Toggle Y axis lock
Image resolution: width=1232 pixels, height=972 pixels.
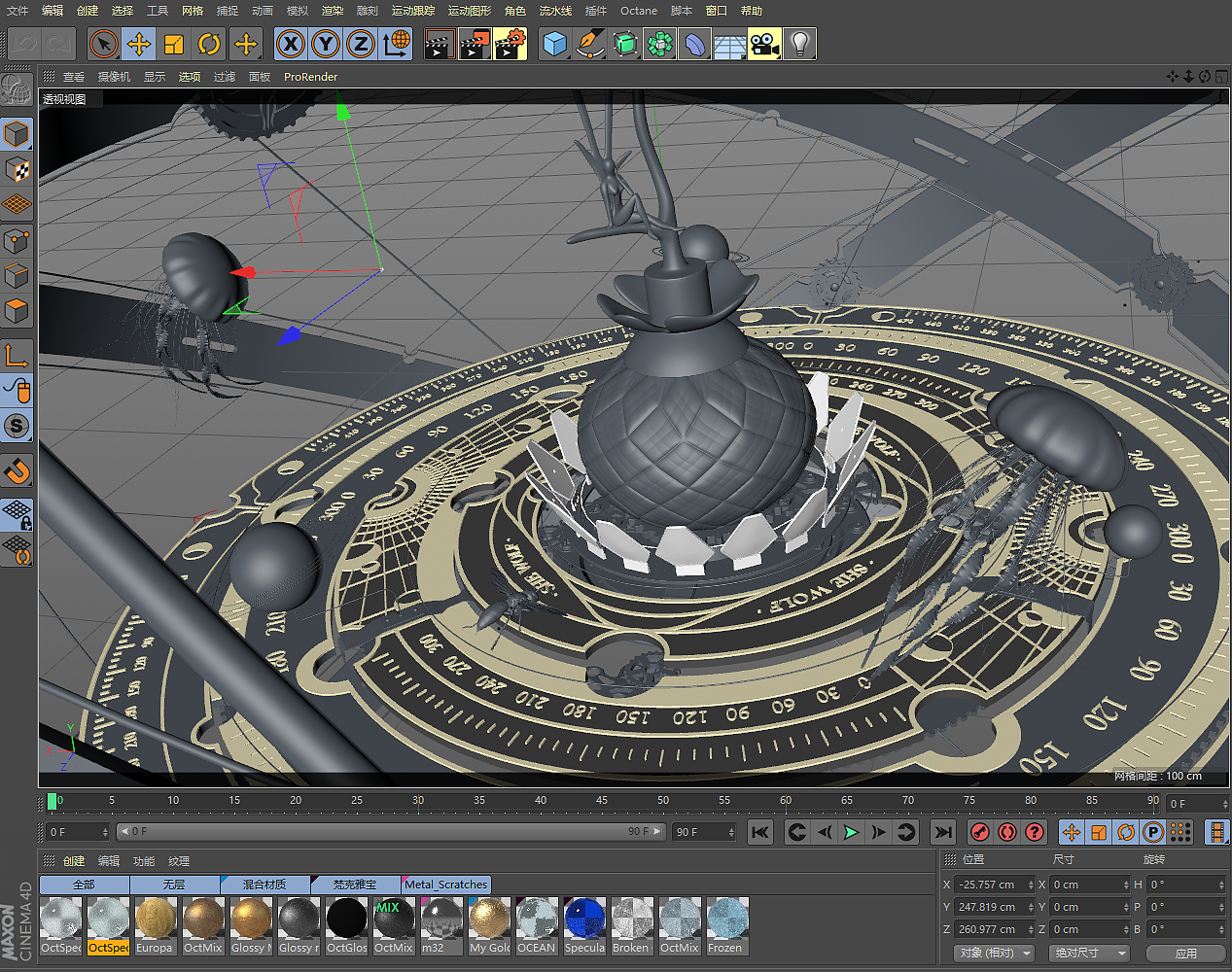point(326,44)
